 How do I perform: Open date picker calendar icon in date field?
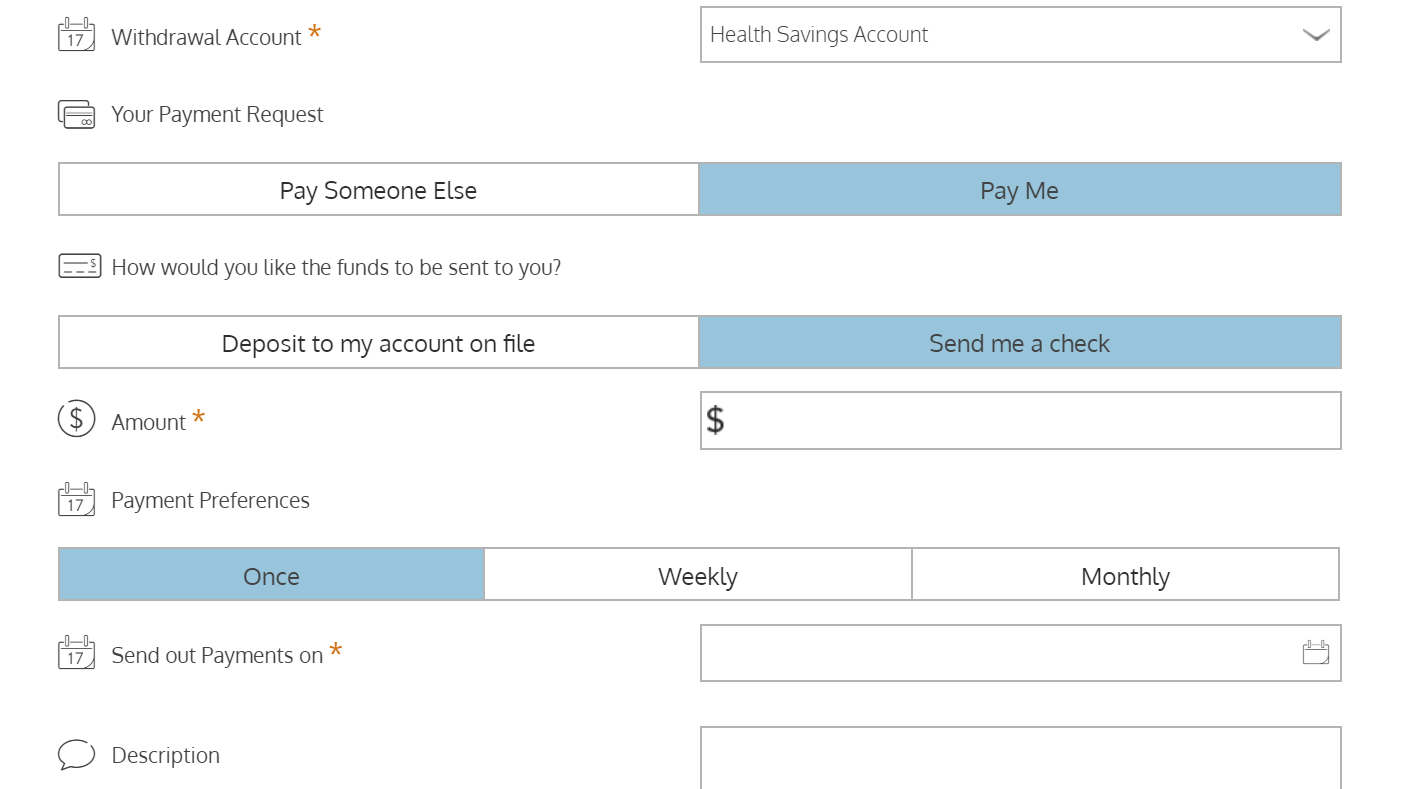pyautogui.click(x=1315, y=653)
